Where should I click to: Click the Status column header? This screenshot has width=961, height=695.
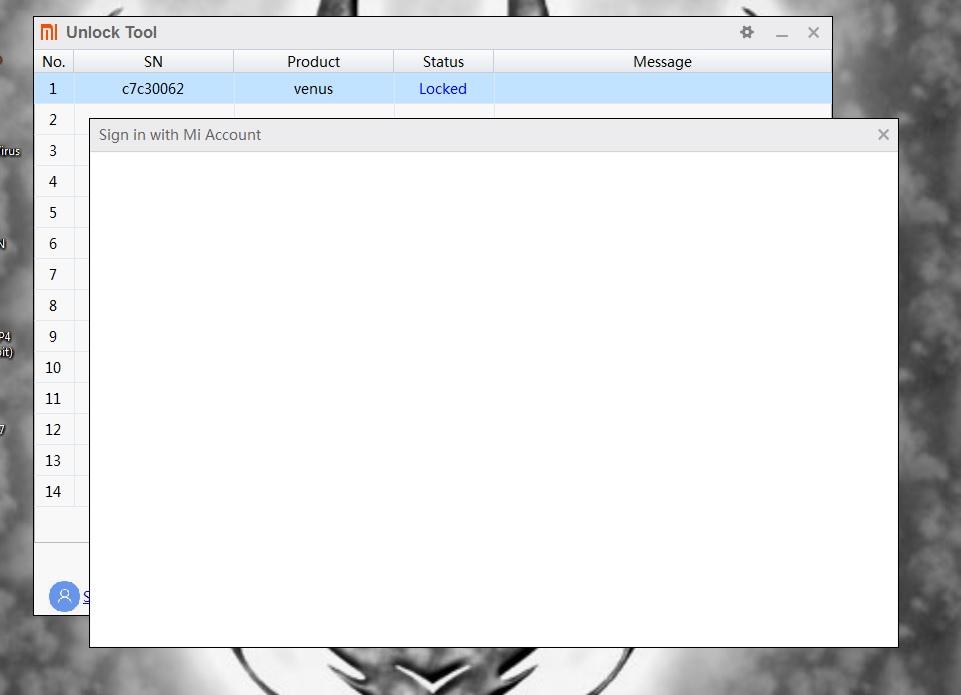pyautogui.click(x=443, y=62)
